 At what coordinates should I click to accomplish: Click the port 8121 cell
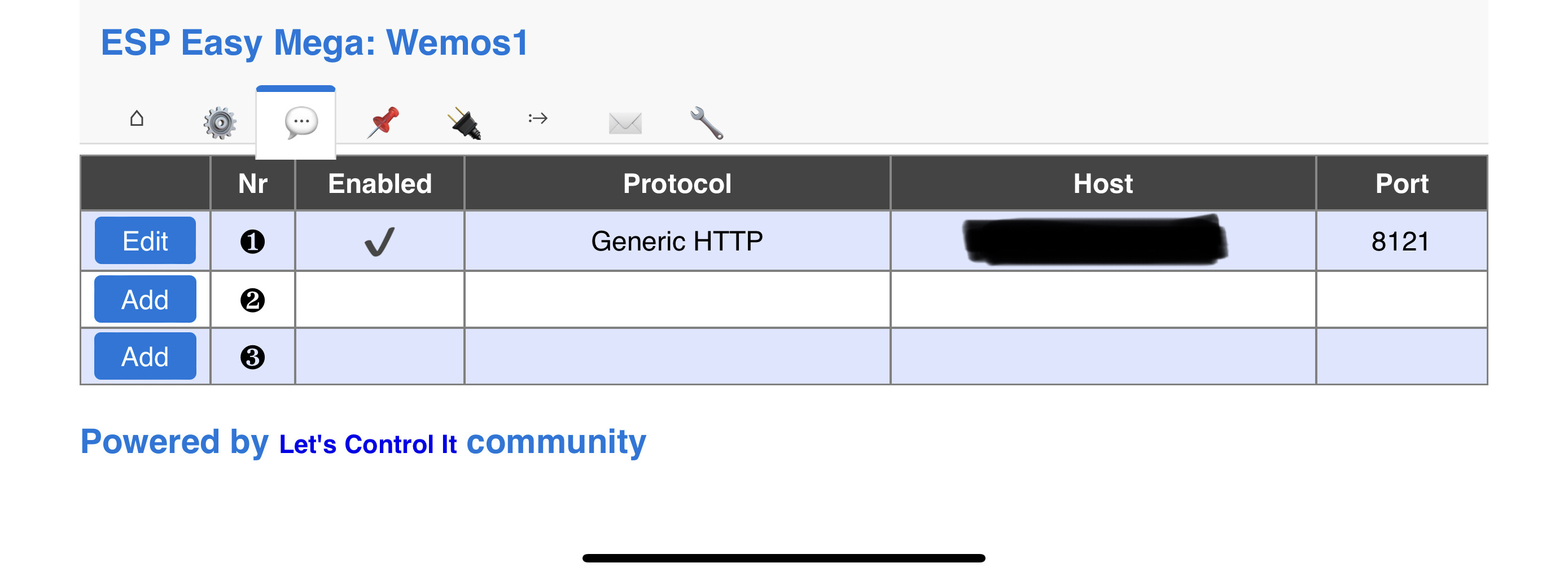tap(1400, 241)
